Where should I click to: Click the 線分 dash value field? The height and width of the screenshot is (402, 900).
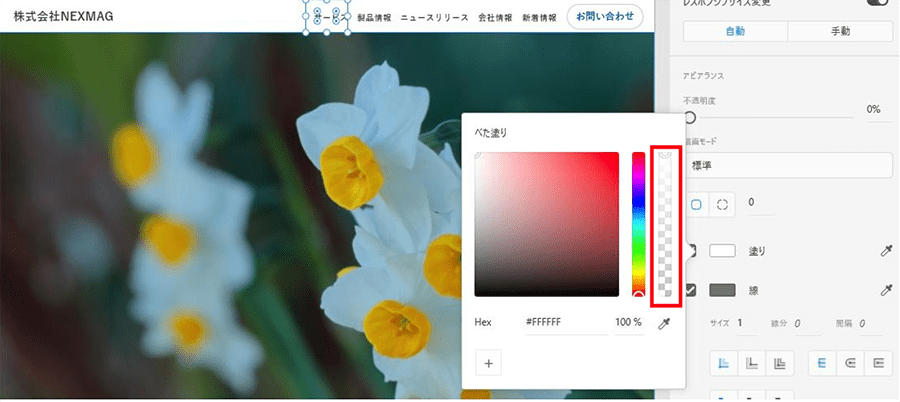pos(808,324)
